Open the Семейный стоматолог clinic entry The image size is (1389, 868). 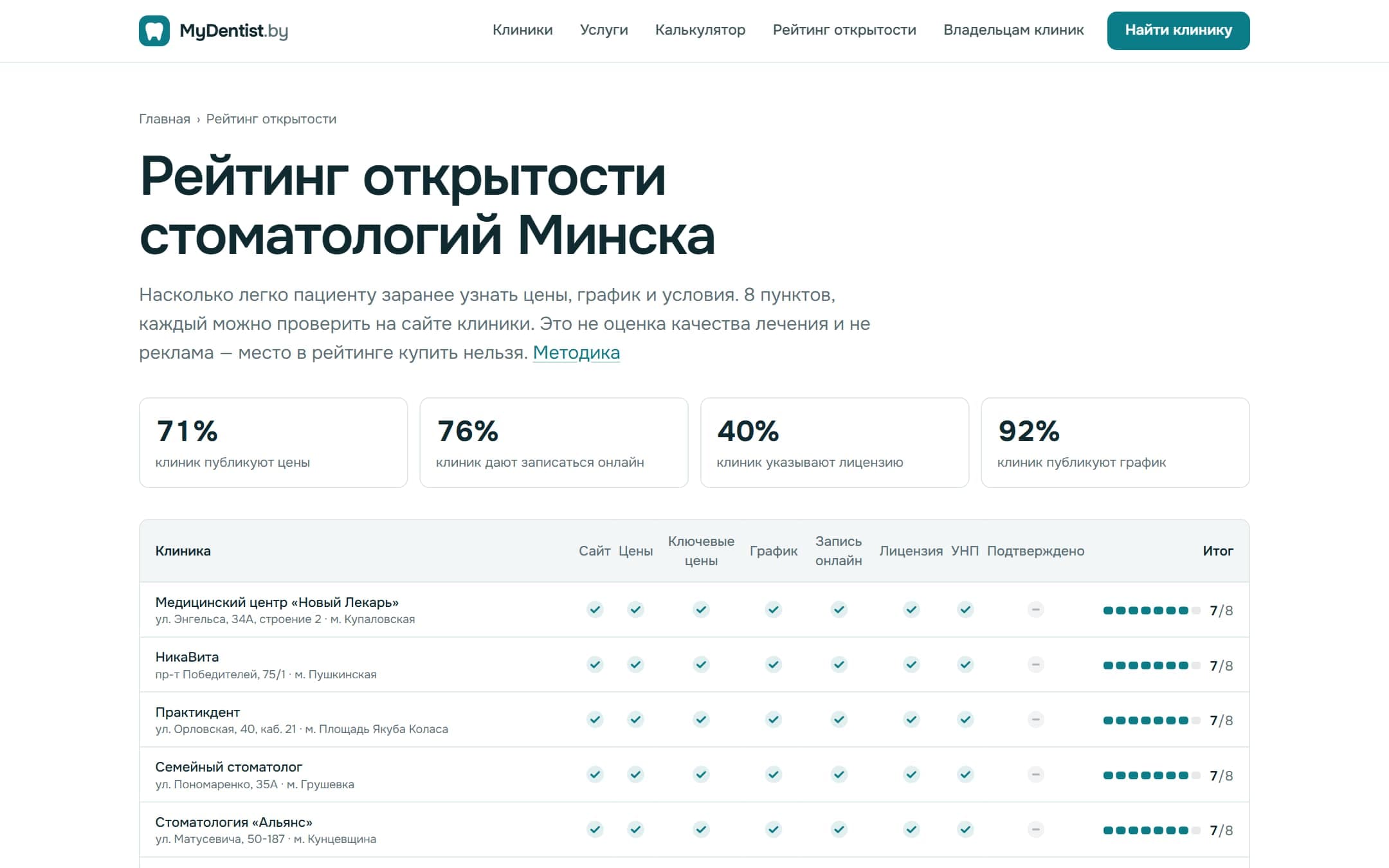[x=229, y=767]
